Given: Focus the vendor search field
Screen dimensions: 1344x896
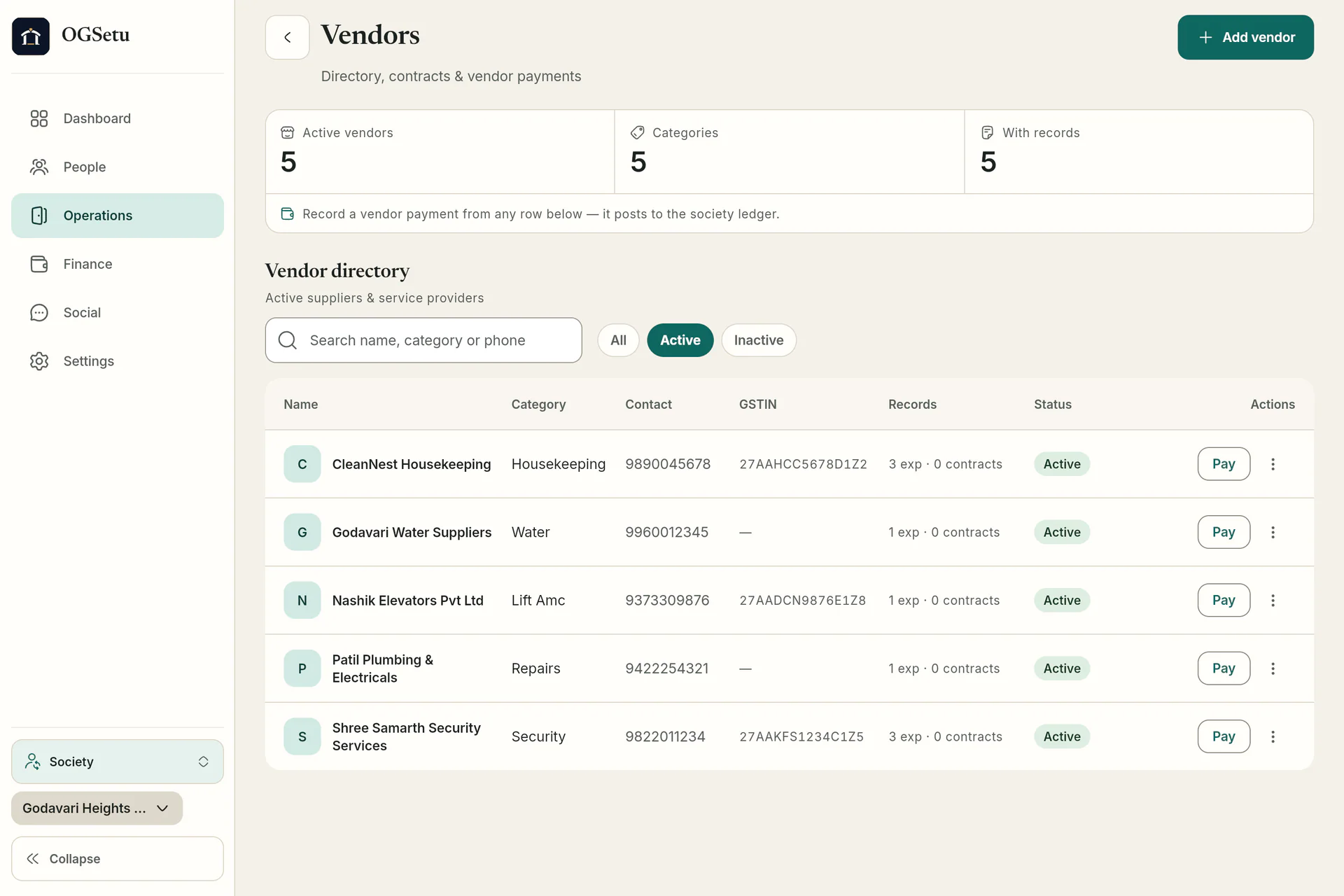Looking at the screenshot, I should click(423, 340).
